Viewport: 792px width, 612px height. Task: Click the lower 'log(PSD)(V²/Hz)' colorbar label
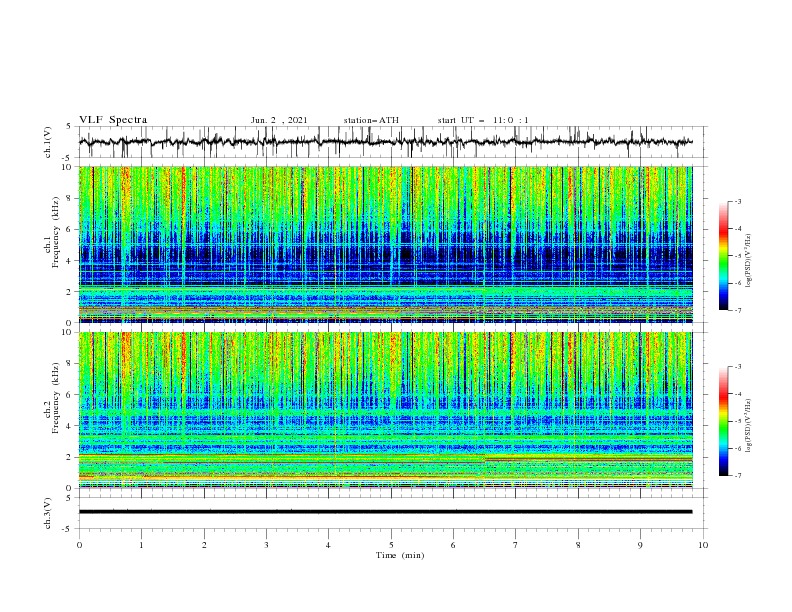coord(750,425)
